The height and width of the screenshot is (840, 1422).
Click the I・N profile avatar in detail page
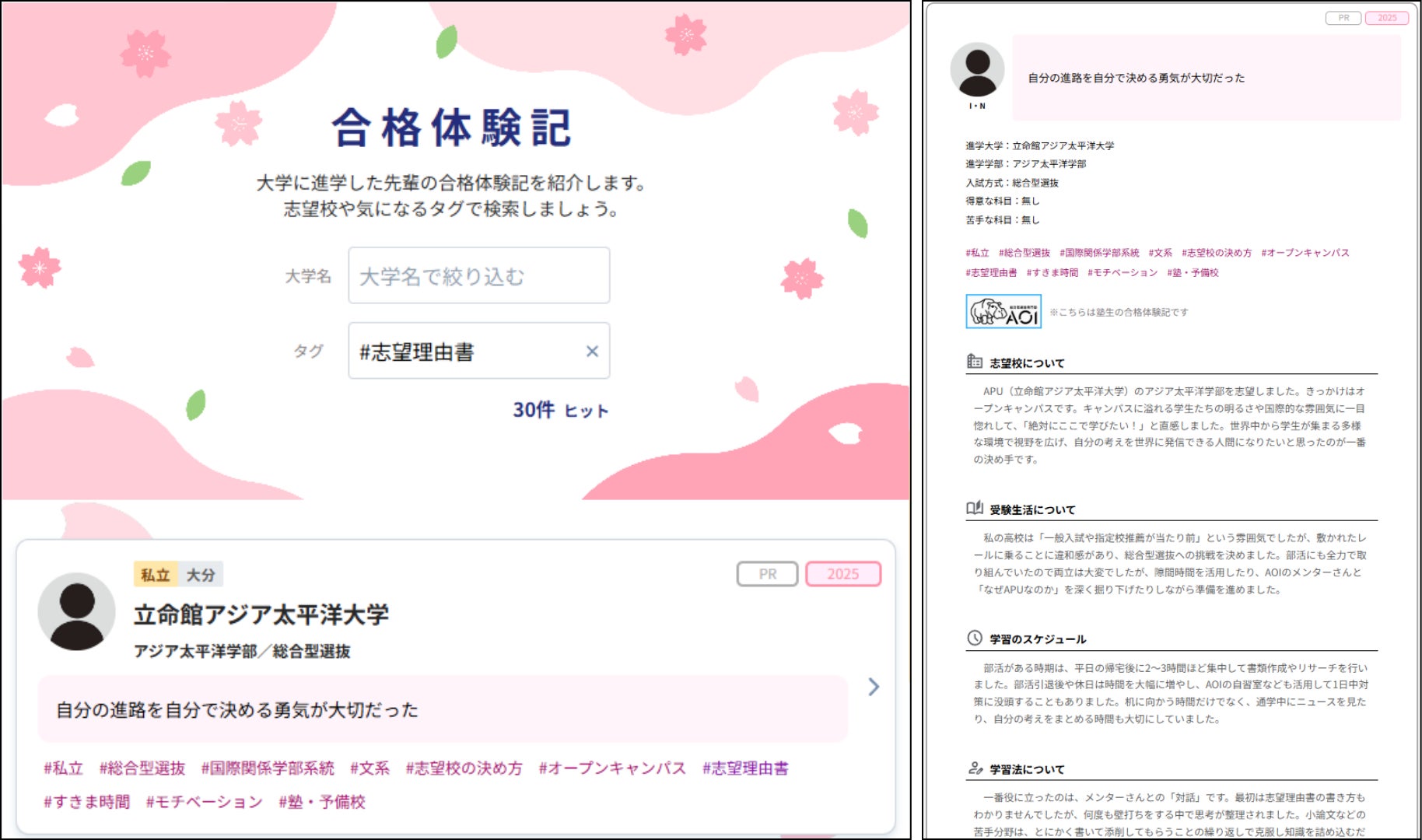[x=977, y=70]
